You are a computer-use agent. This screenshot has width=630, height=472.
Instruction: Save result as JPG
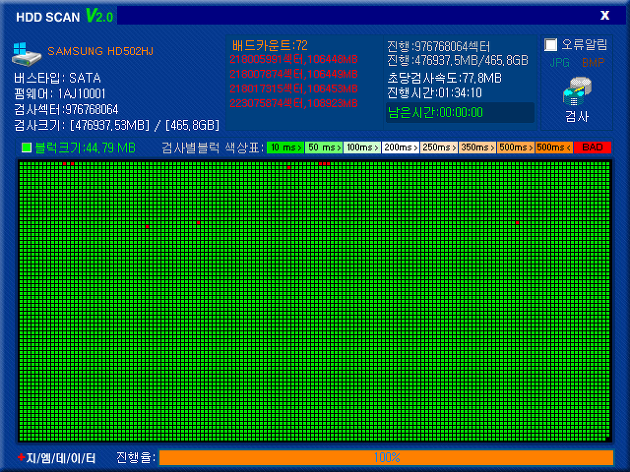(559, 63)
